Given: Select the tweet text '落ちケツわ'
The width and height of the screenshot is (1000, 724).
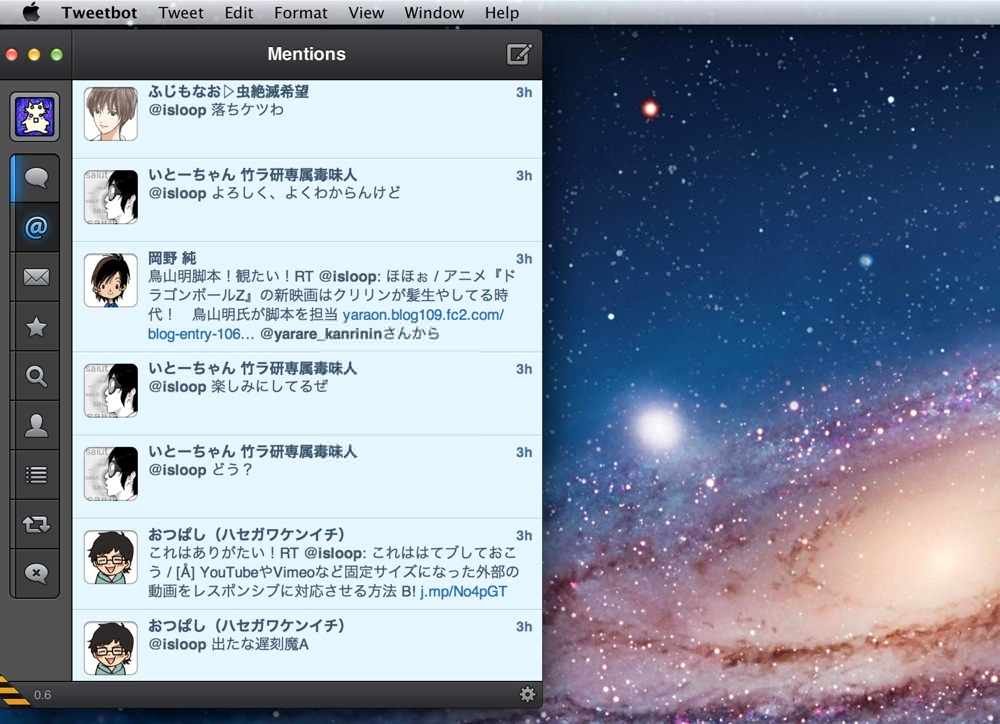Looking at the screenshot, I should [247, 110].
